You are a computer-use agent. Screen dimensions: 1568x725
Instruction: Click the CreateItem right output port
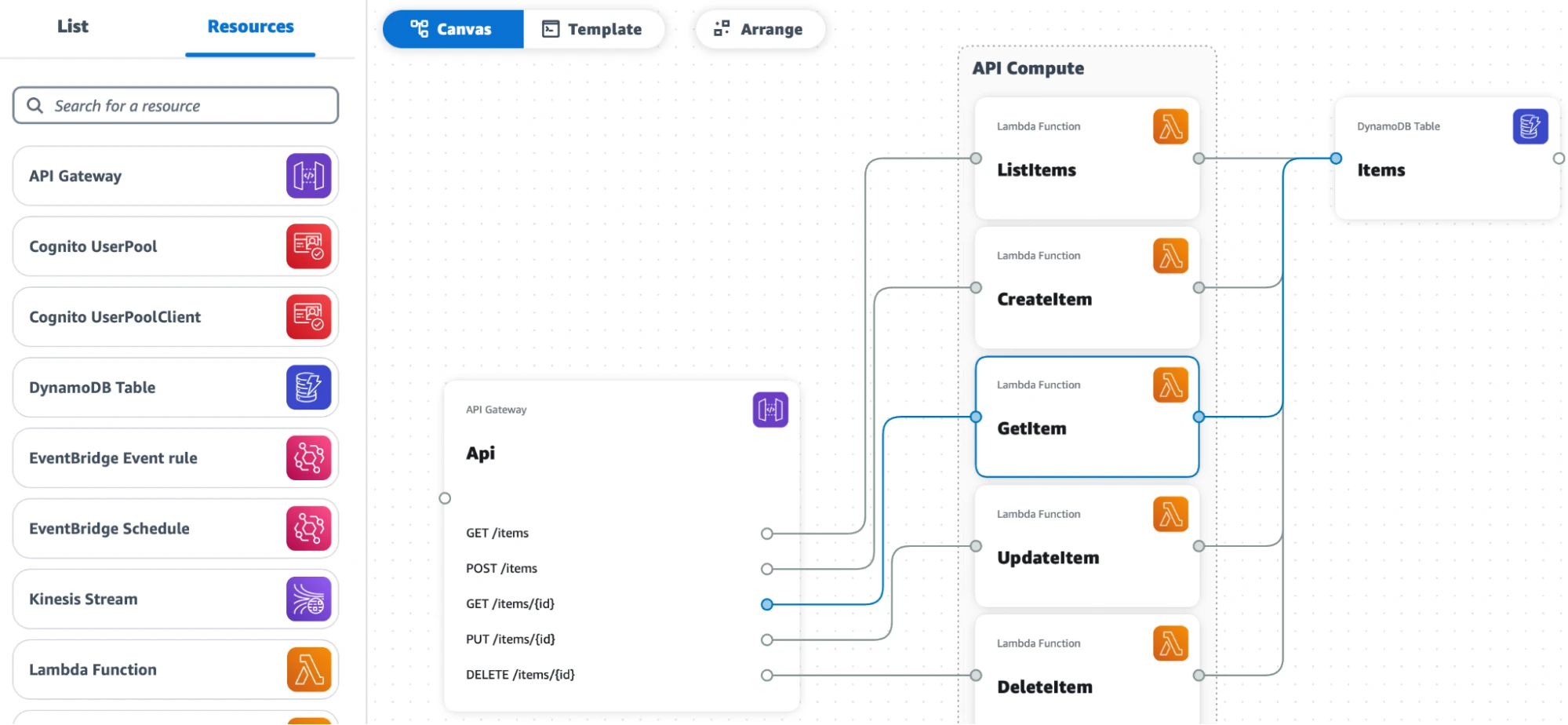1199,288
